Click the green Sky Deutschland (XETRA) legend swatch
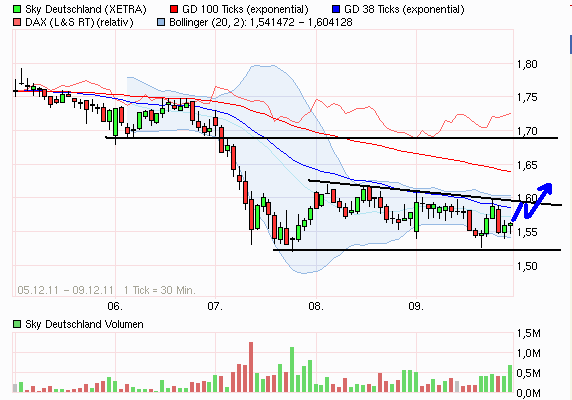Viewport: 572px width, 400px height. point(17,9)
